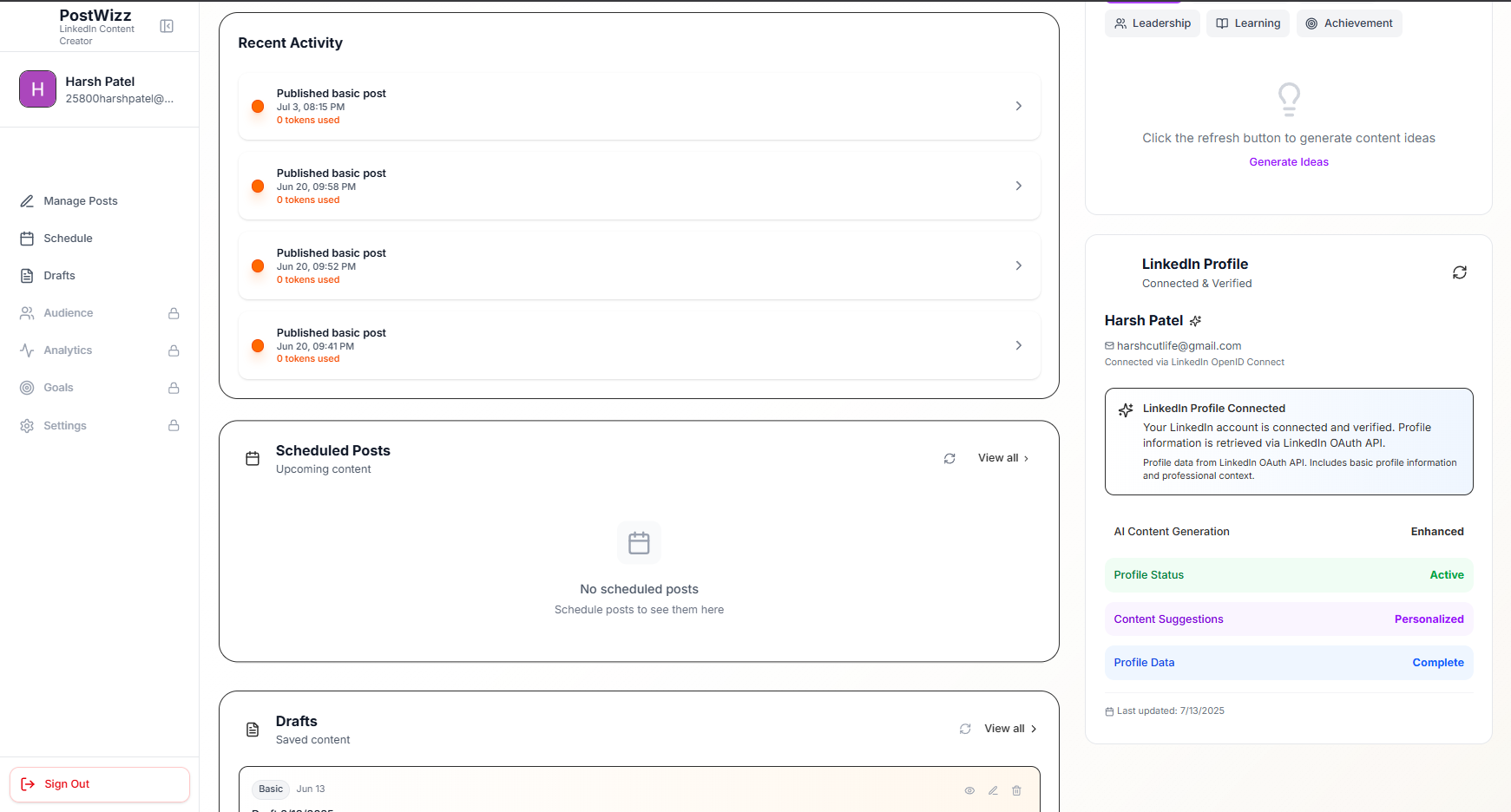The height and width of the screenshot is (812, 1511).
Task: Refresh the LinkedIn Profile card
Action: [x=1460, y=272]
